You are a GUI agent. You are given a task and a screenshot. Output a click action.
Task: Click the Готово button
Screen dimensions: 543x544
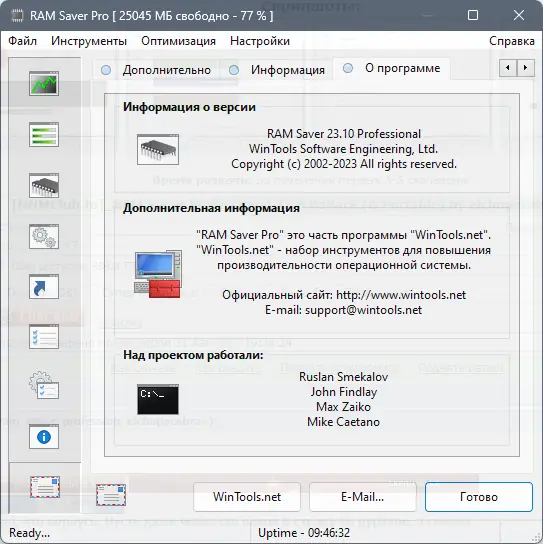tap(479, 497)
